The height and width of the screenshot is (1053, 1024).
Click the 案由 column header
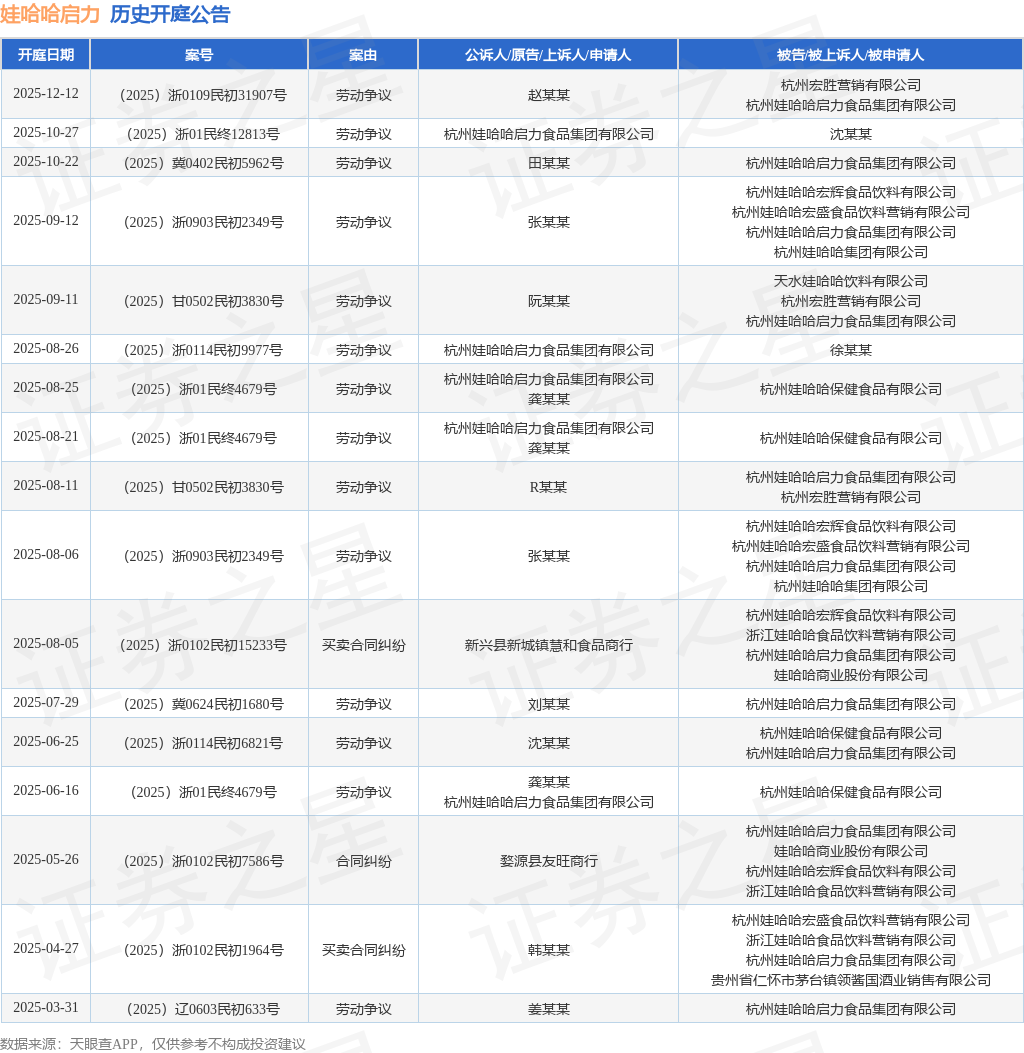pos(363,54)
